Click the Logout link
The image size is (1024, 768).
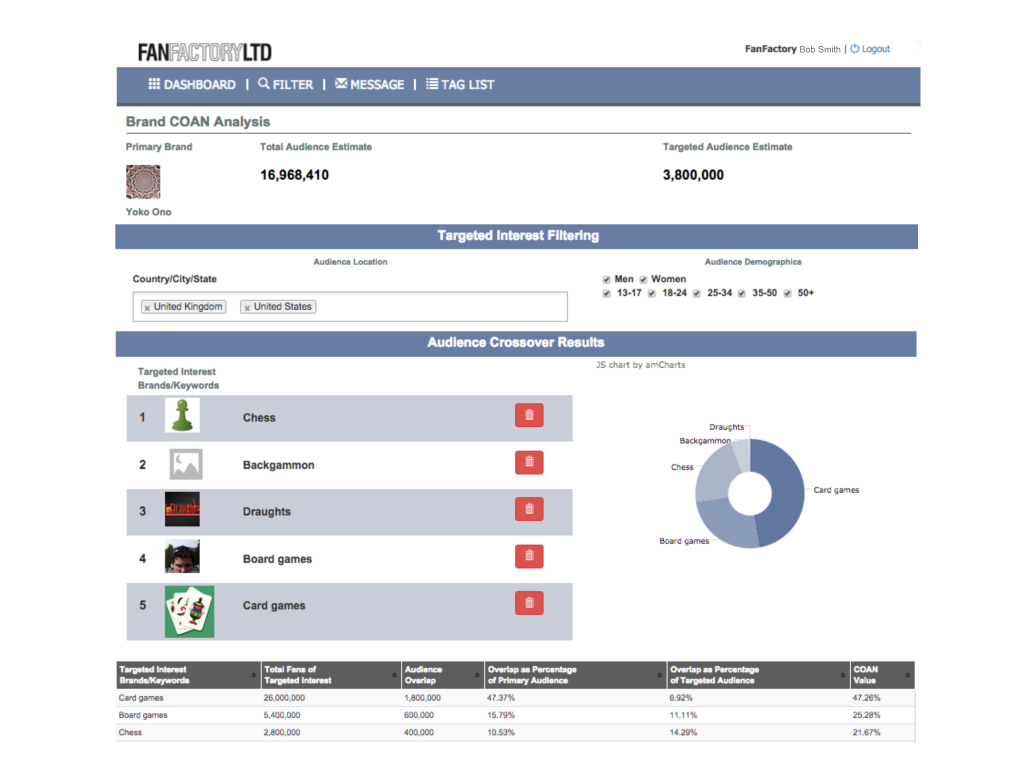coord(876,49)
